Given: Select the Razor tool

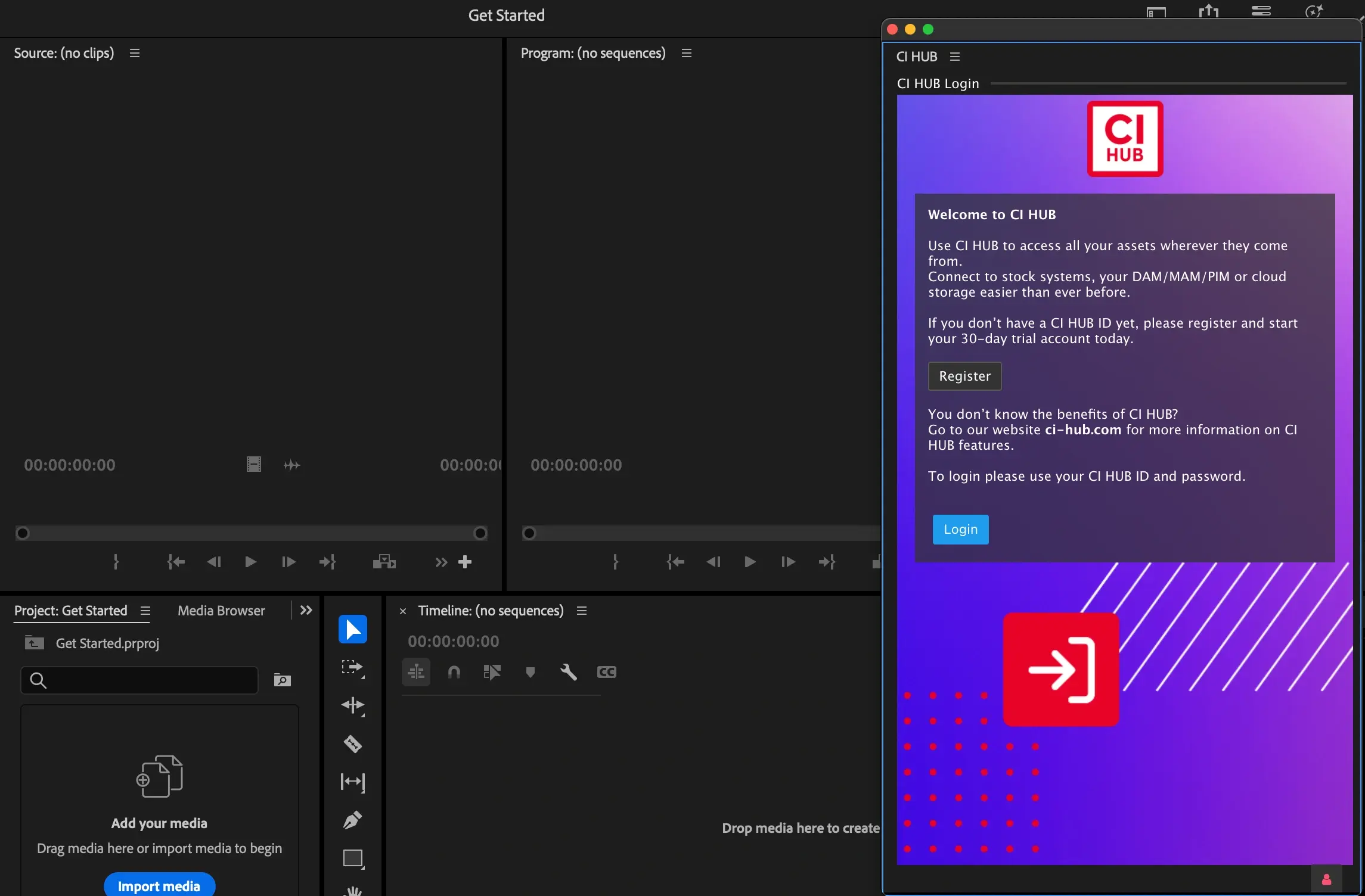Looking at the screenshot, I should 353,743.
